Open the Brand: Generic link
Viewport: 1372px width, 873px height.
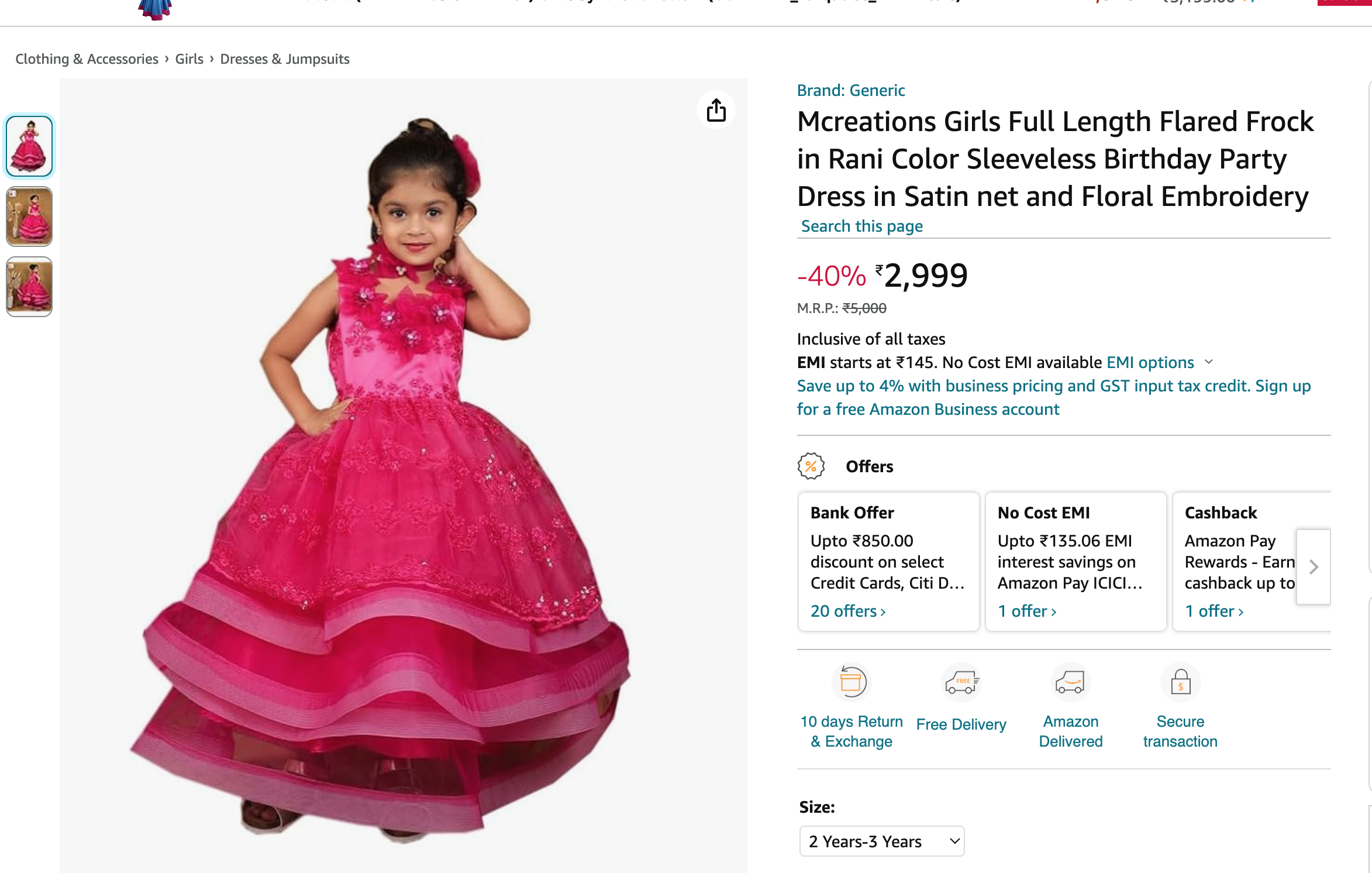pyautogui.click(x=851, y=90)
